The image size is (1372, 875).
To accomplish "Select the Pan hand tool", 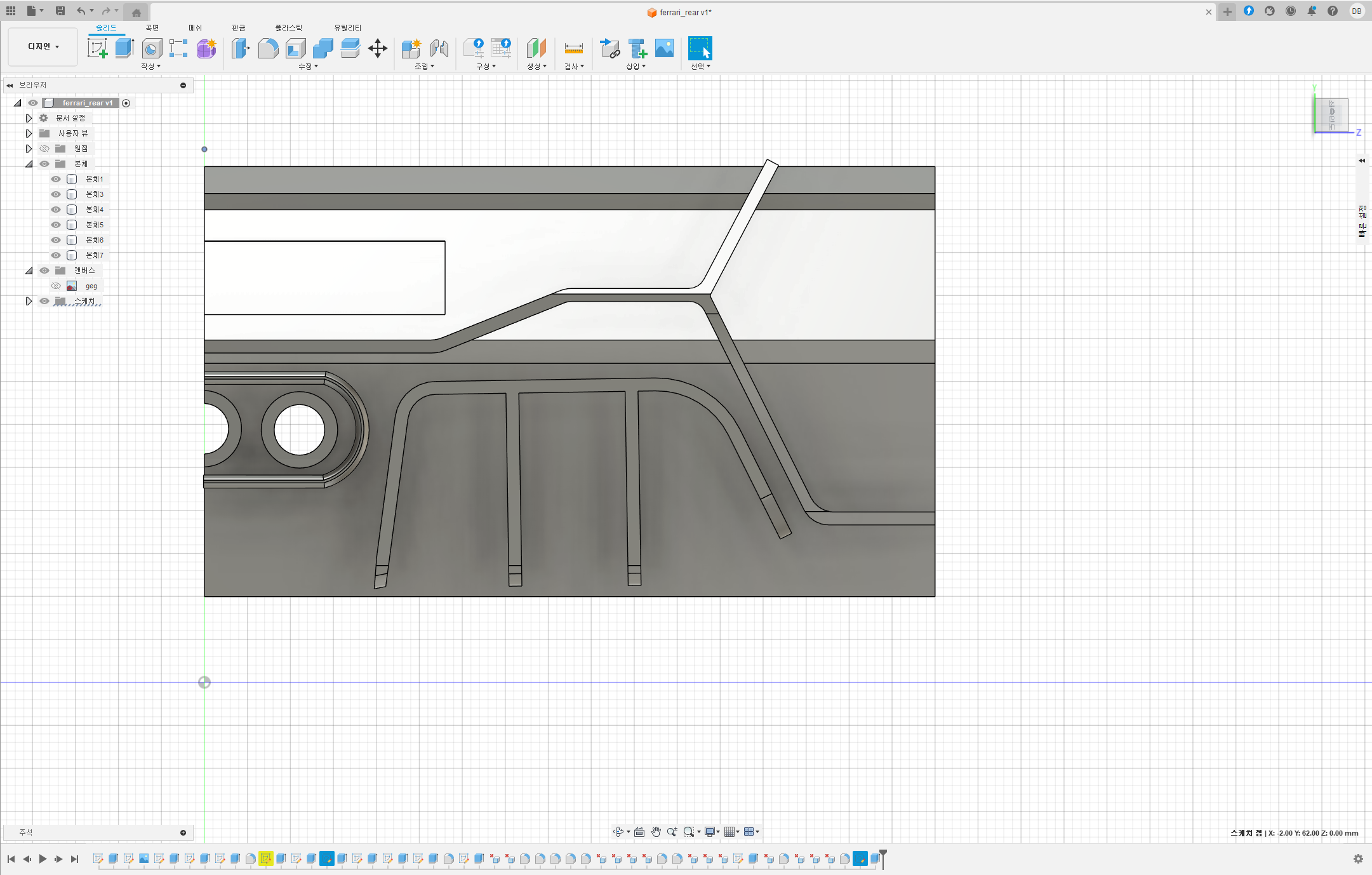I will (656, 832).
